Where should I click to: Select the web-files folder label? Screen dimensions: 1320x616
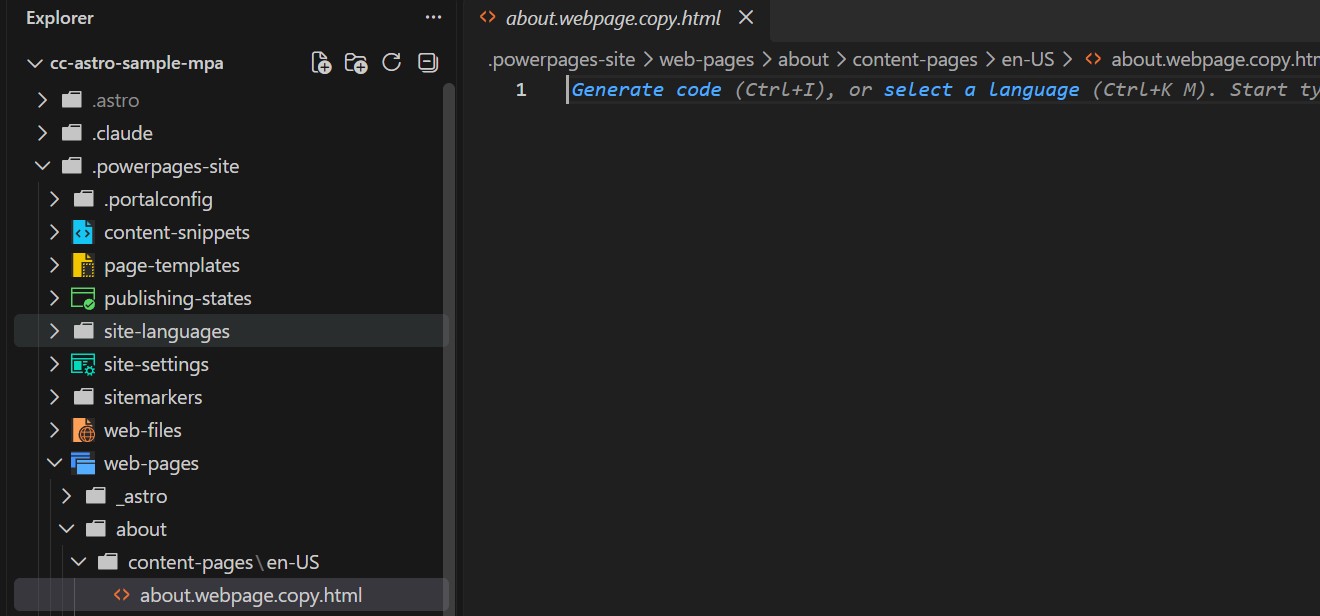(x=143, y=430)
